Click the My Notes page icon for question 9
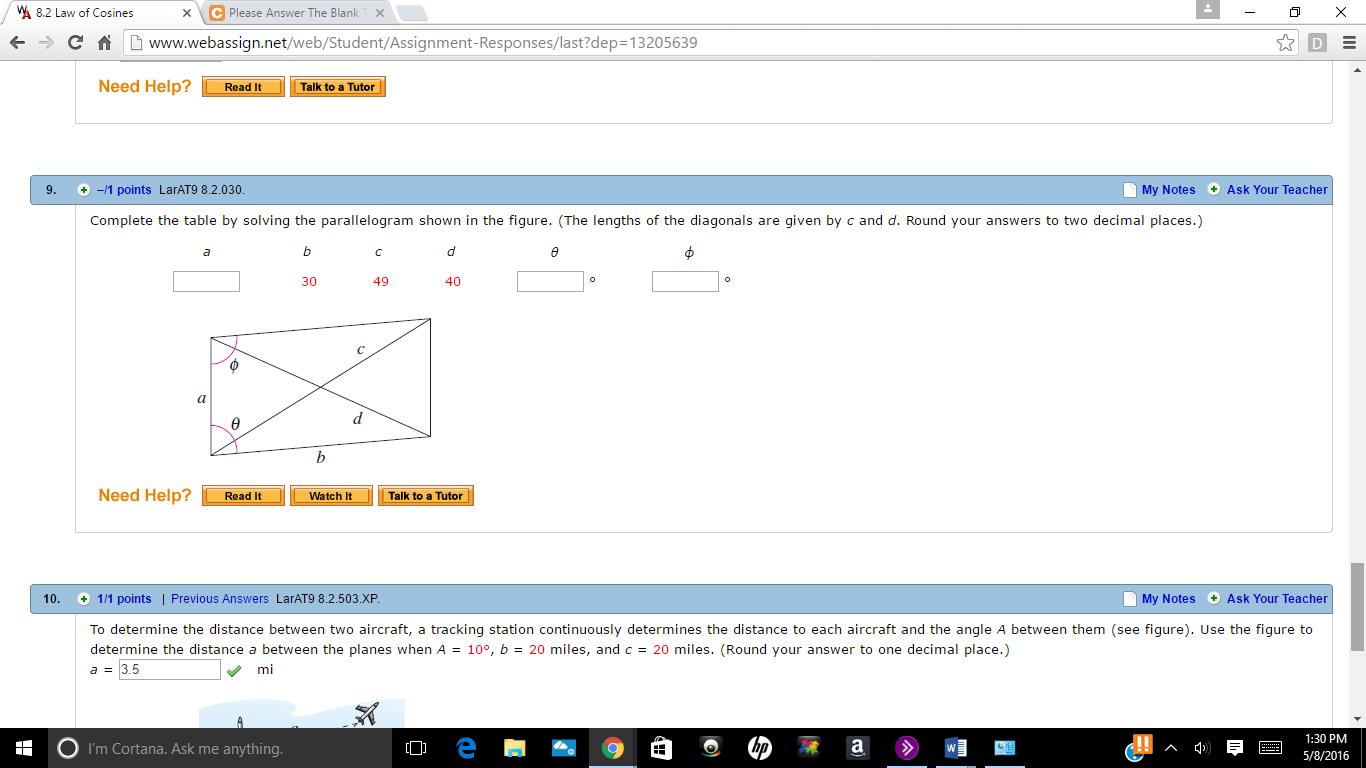The height and width of the screenshot is (768, 1366). point(1130,190)
